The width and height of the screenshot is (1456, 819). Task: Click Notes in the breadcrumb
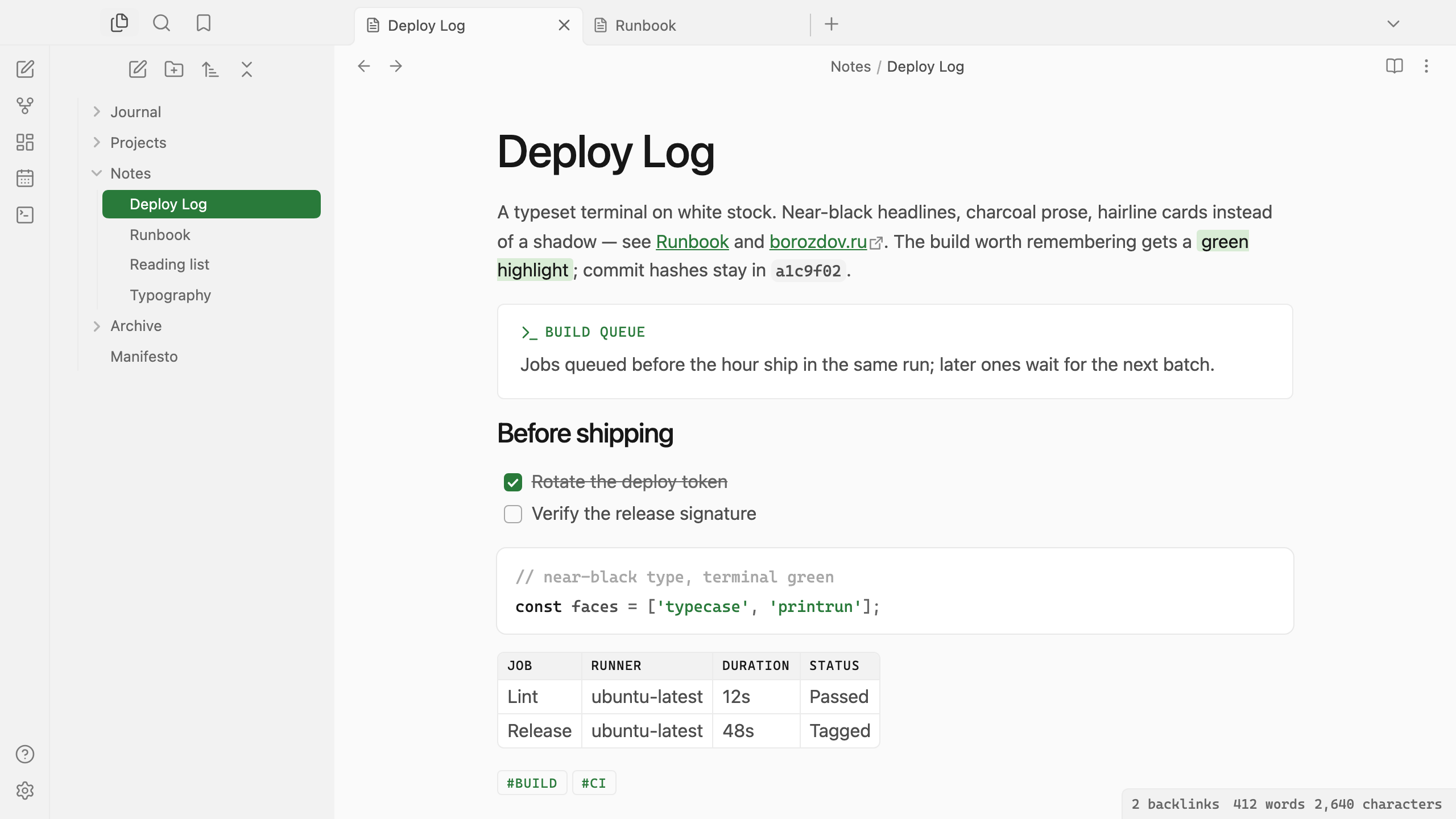pyautogui.click(x=850, y=67)
